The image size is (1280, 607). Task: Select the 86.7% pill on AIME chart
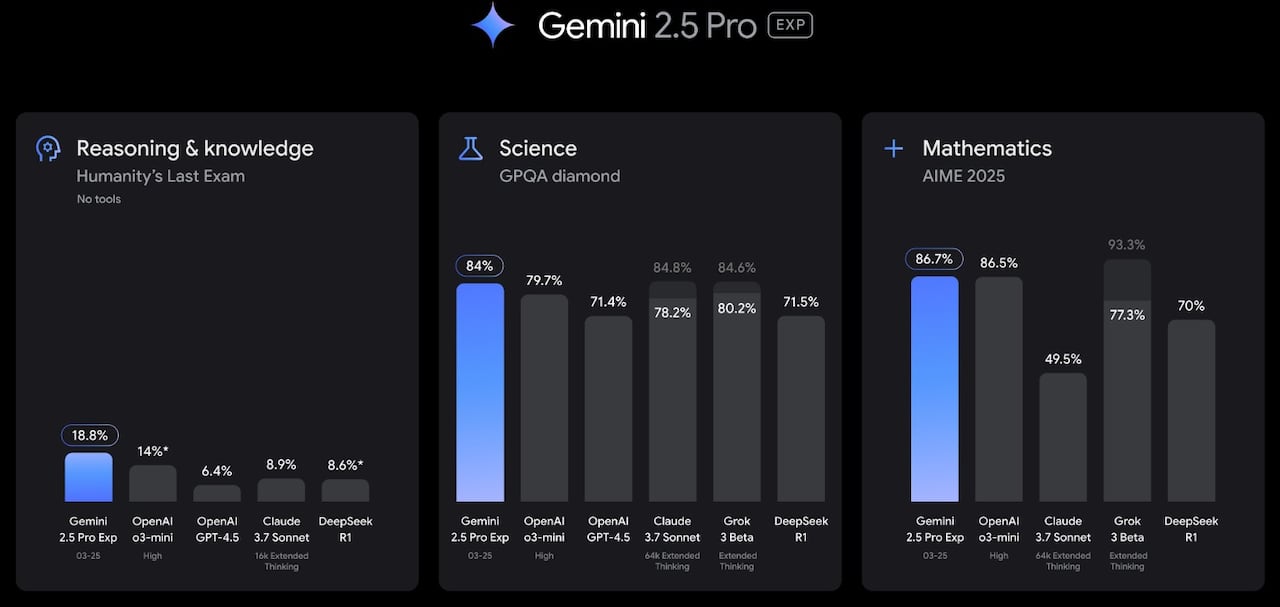pos(934,260)
